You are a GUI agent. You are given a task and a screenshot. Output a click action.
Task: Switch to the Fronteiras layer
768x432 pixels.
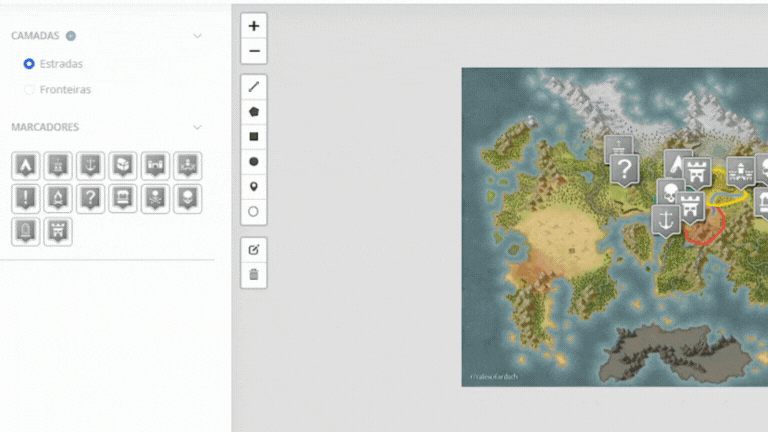tap(29, 90)
